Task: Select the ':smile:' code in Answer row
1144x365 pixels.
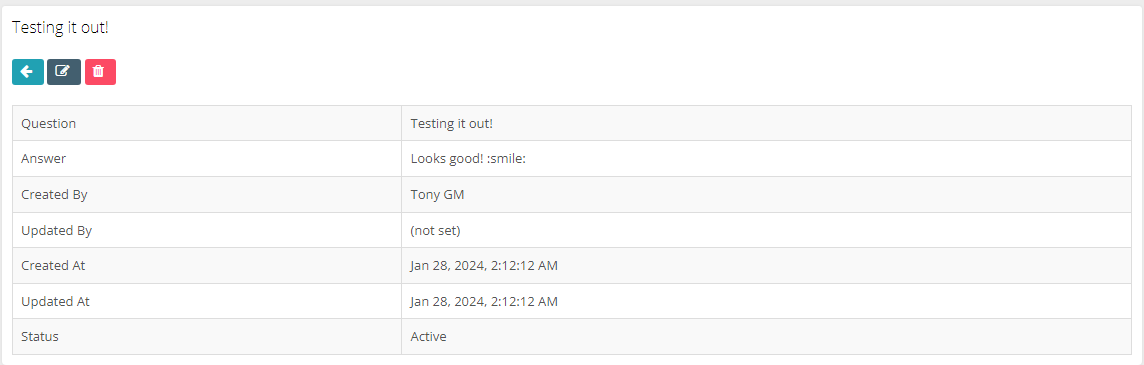Action: click(x=506, y=158)
